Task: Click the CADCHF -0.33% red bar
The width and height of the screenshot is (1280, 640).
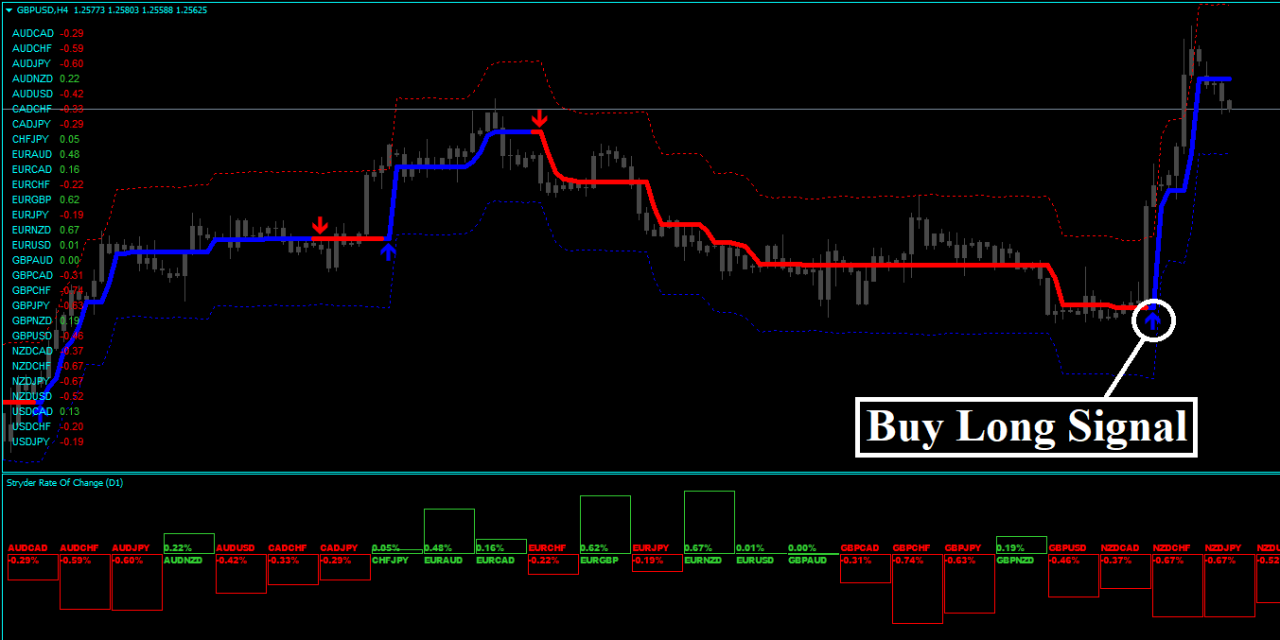Action: pyautogui.click(x=293, y=570)
